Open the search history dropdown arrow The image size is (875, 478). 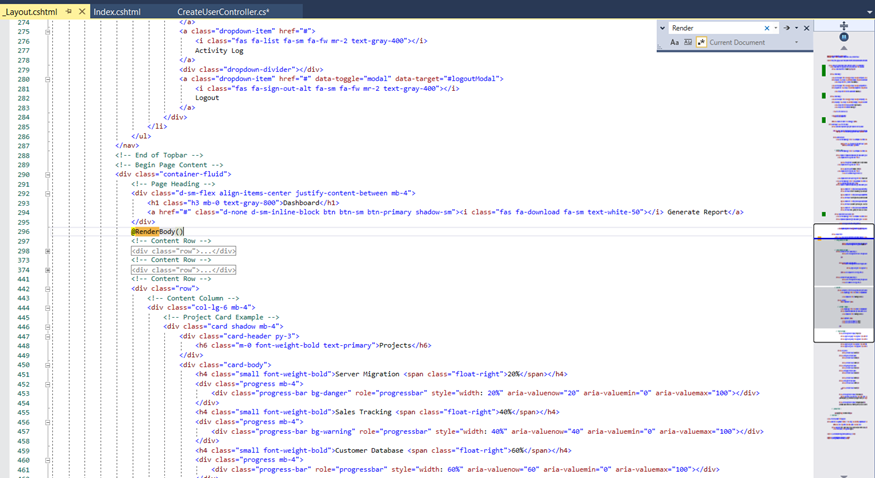tap(776, 28)
